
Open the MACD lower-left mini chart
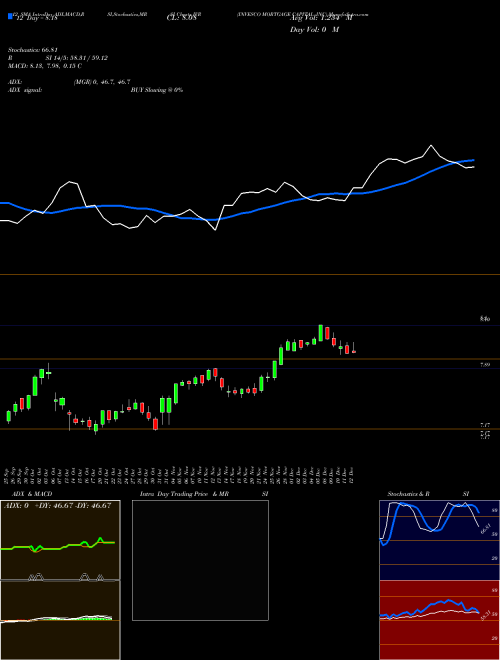(60, 620)
